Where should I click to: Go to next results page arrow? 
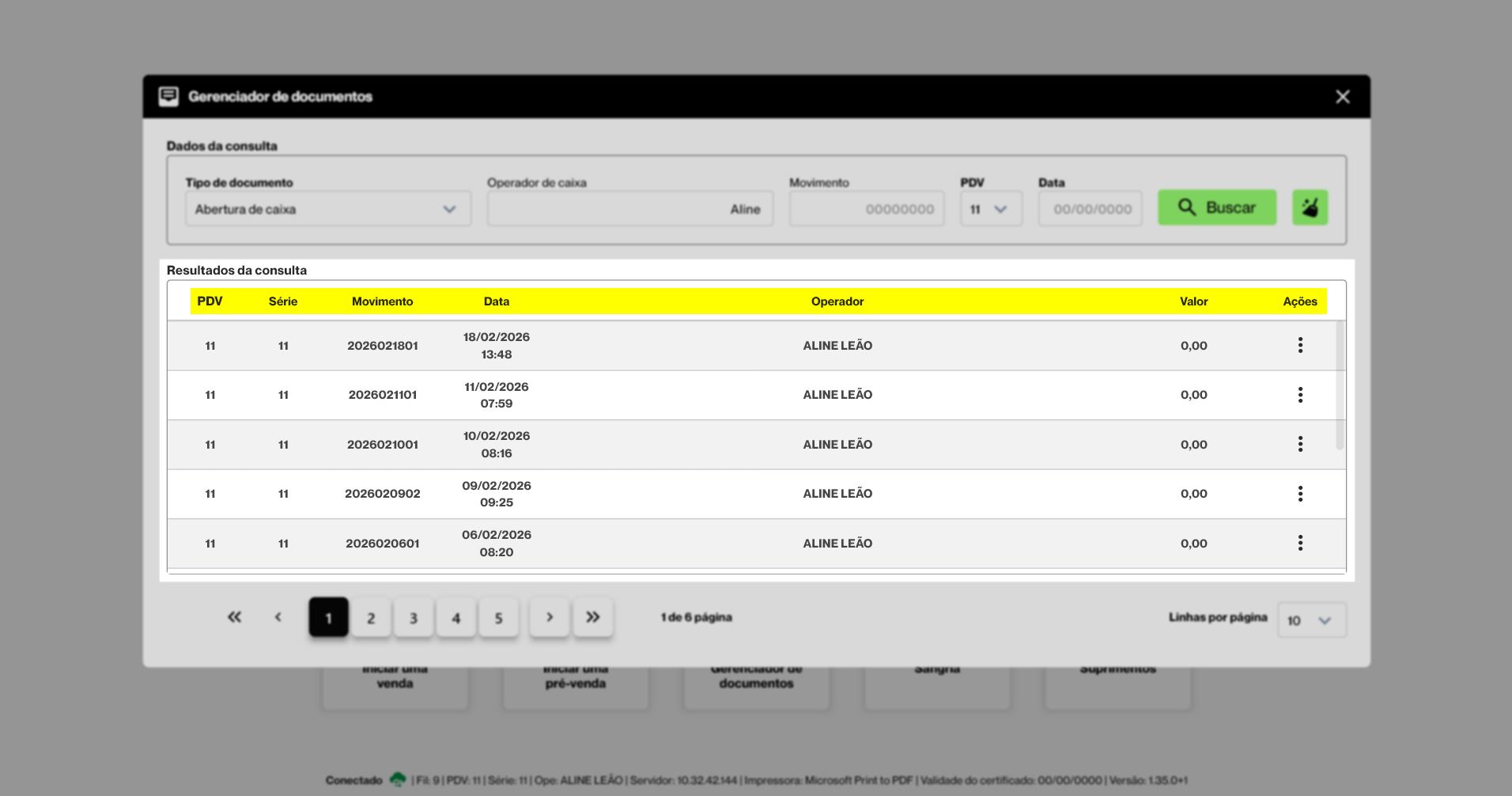click(550, 617)
